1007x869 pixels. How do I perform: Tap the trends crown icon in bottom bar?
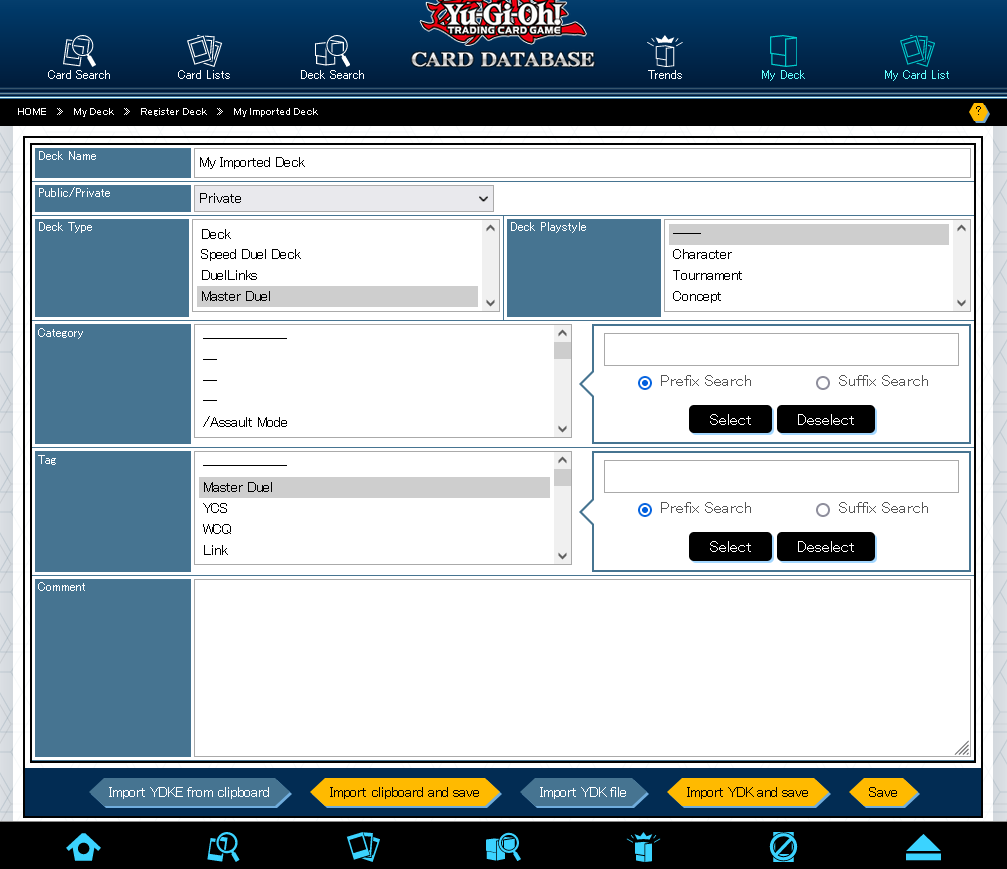(644, 847)
